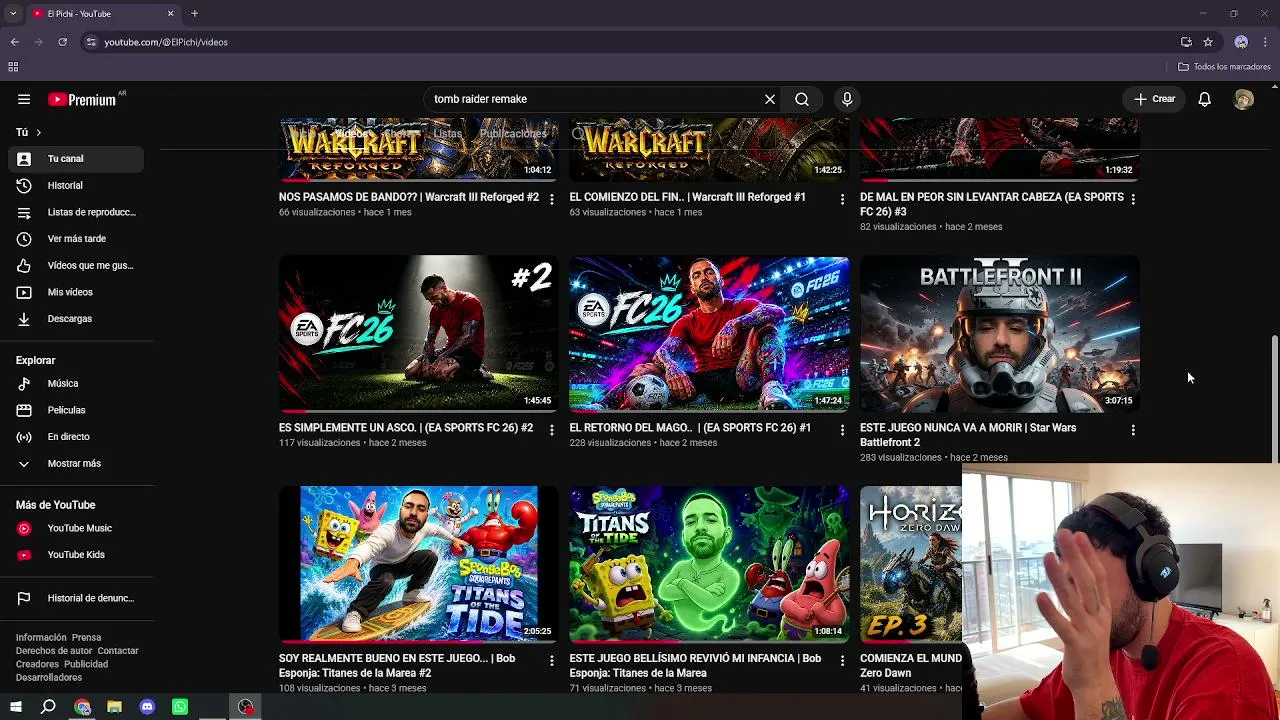Bookmark this page with the star
This screenshot has height=720, width=1280.
1208,42
